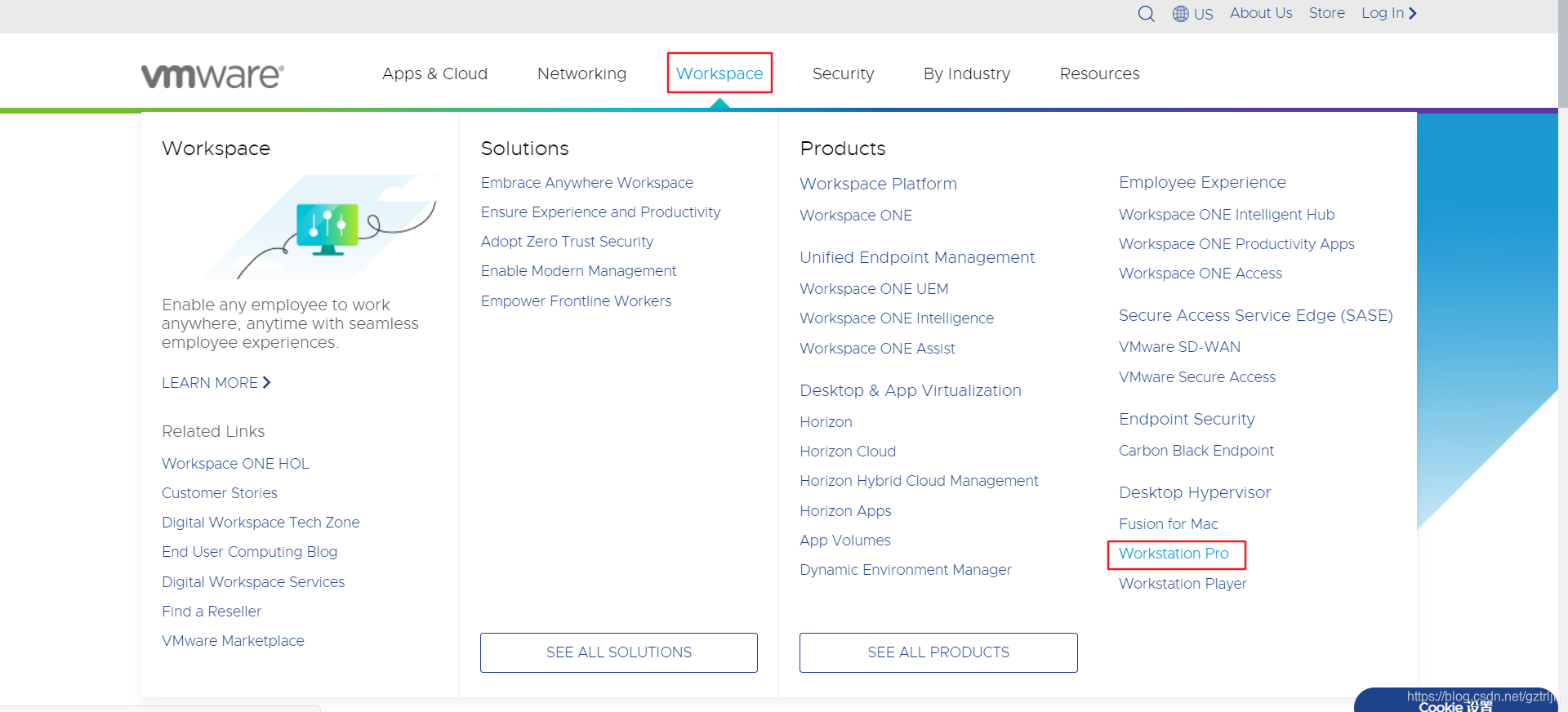Open the Networking menu
The height and width of the screenshot is (712, 1568).
(581, 73)
